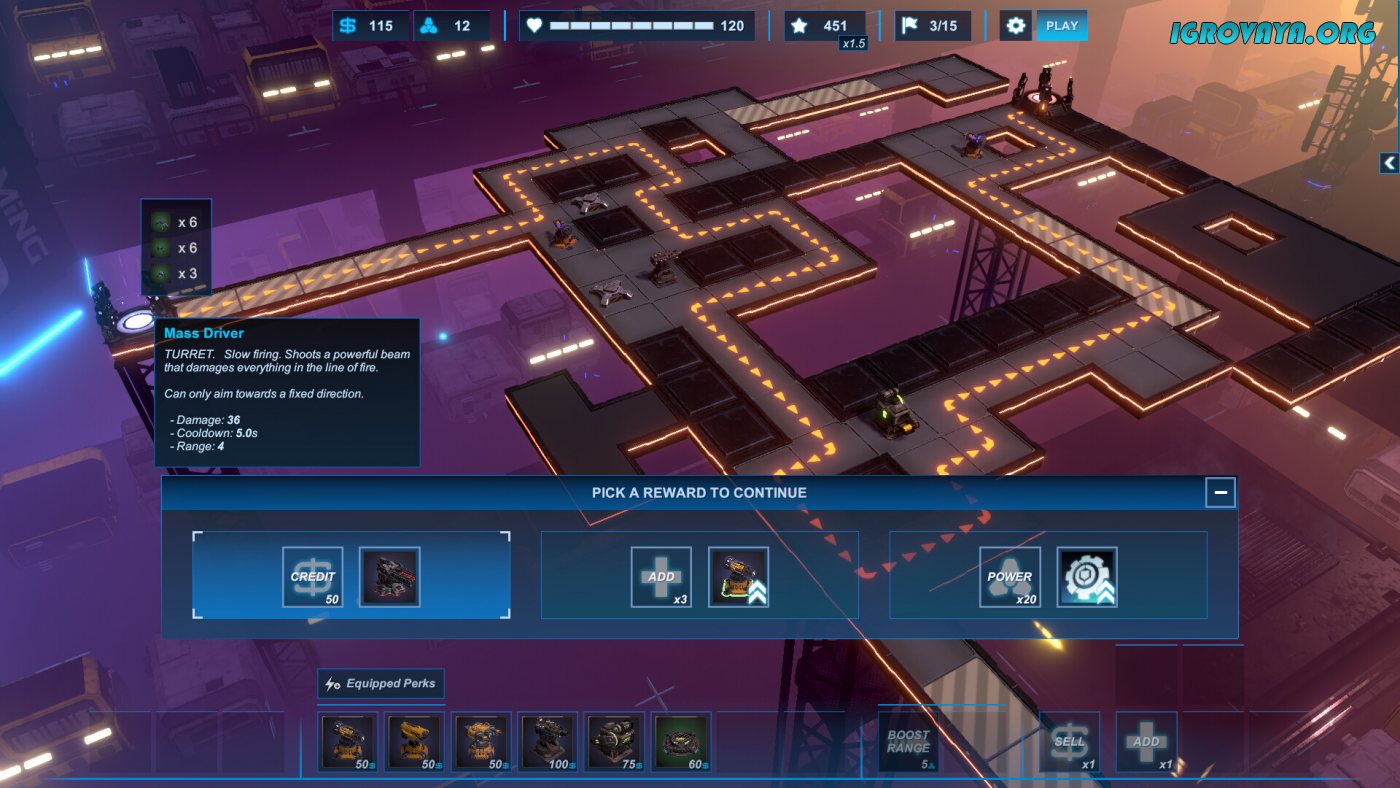This screenshot has height=788, width=1400.
Task: Click the ADD x1 button in bottom bar
Action: click(1146, 742)
